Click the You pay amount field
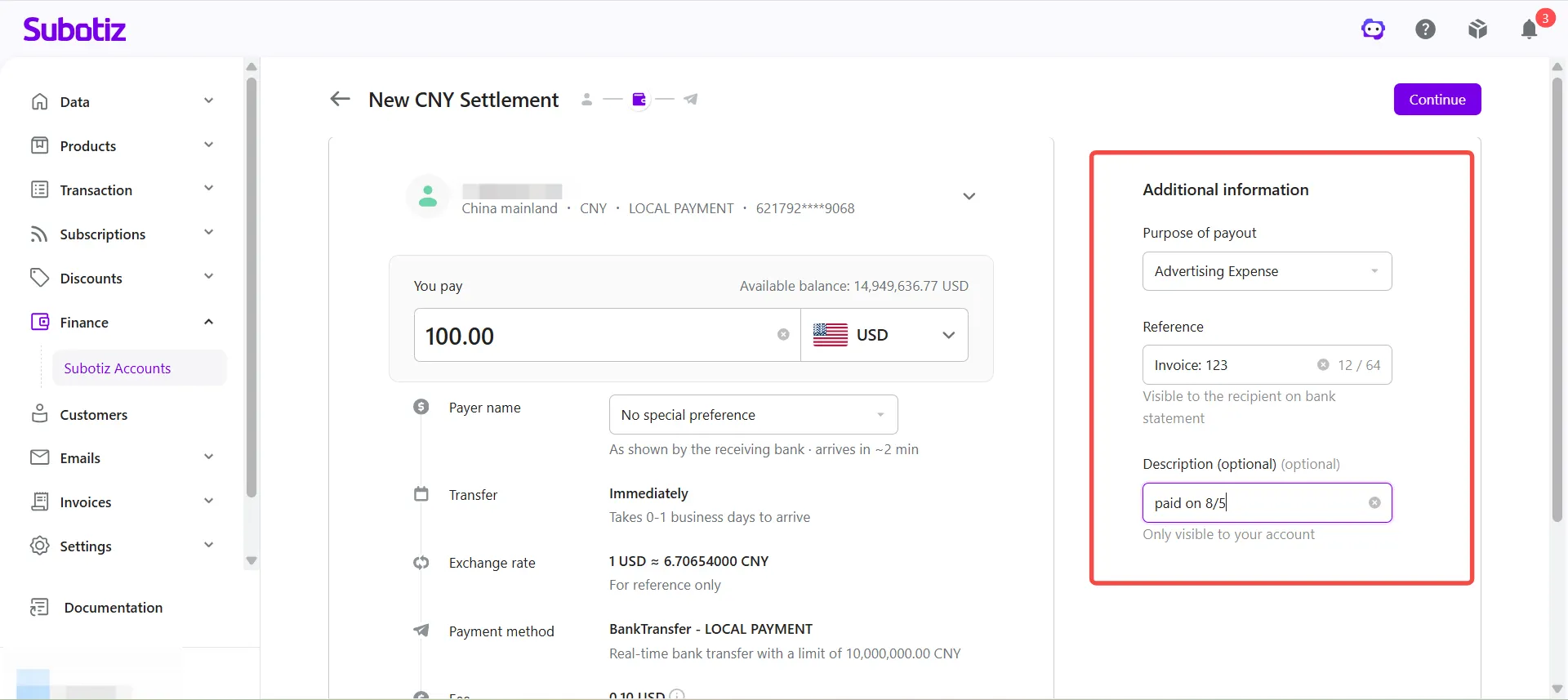This screenshot has width=1568, height=700. 608,335
